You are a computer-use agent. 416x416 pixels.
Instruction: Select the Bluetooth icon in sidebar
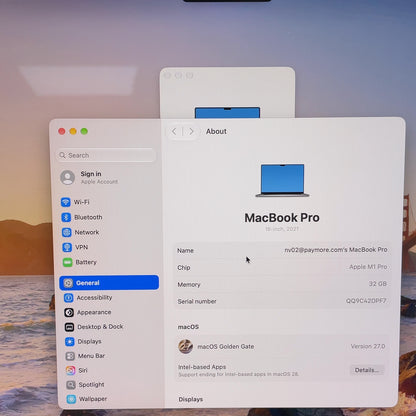coord(66,217)
